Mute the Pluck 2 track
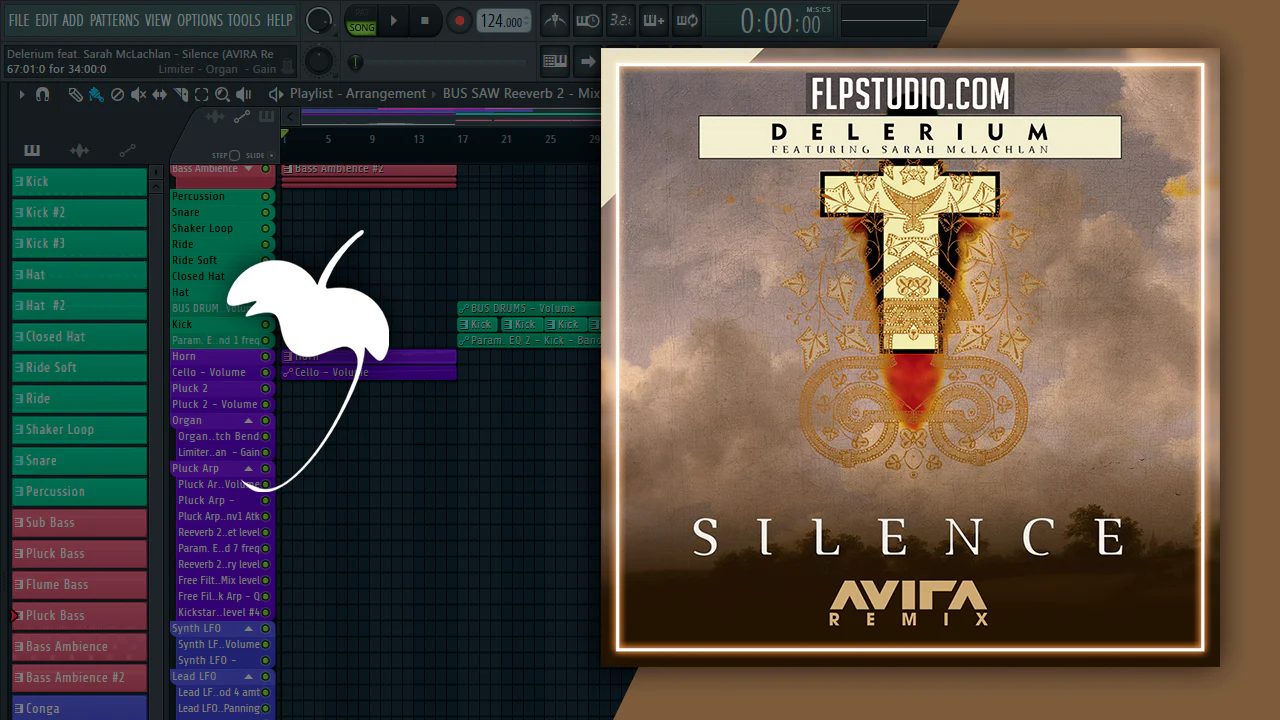This screenshot has height=720, width=1280. [266, 389]
